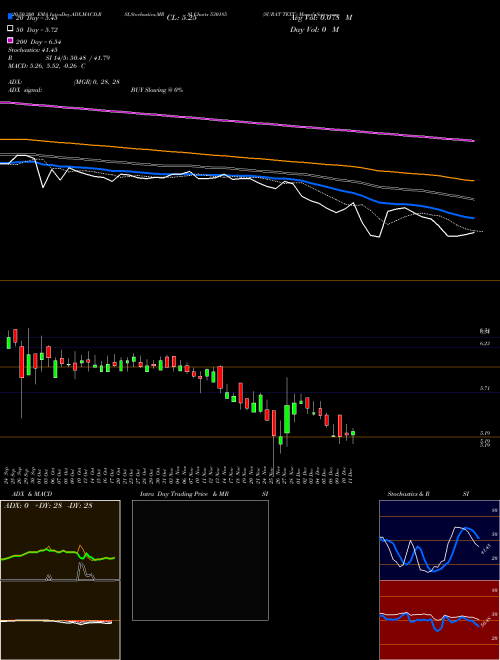Click the last green candlestick on the chart
Screen dimensions: 500x660
coord(353,433)
